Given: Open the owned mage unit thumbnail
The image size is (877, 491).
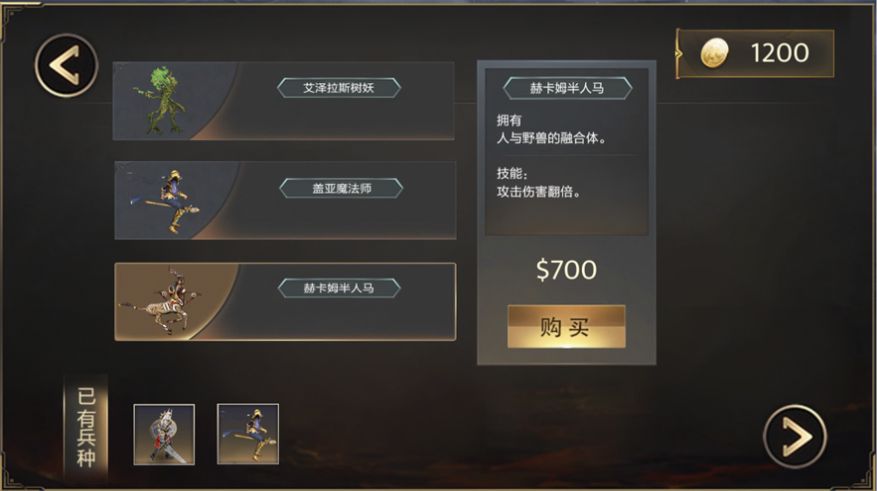Looking at the screenshot, I should [248, 434].
